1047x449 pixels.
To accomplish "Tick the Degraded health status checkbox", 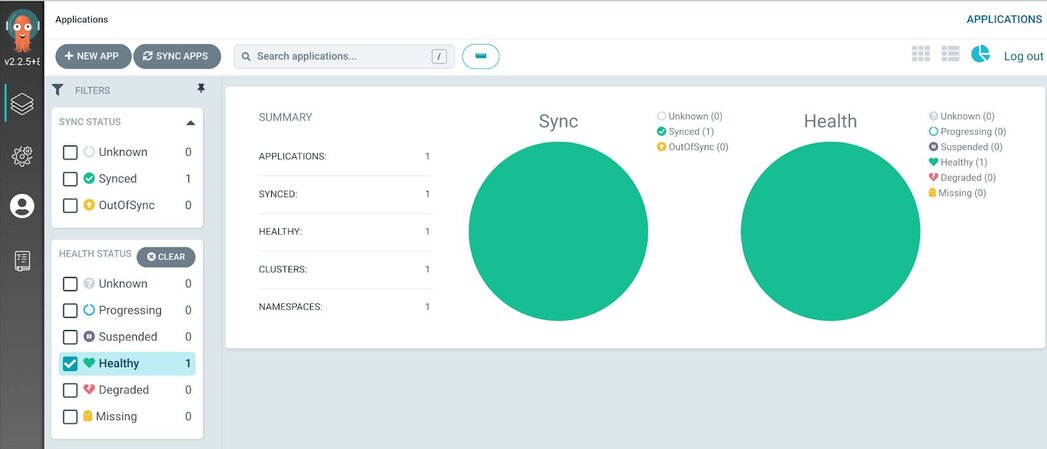I will (x=71, y=390).
